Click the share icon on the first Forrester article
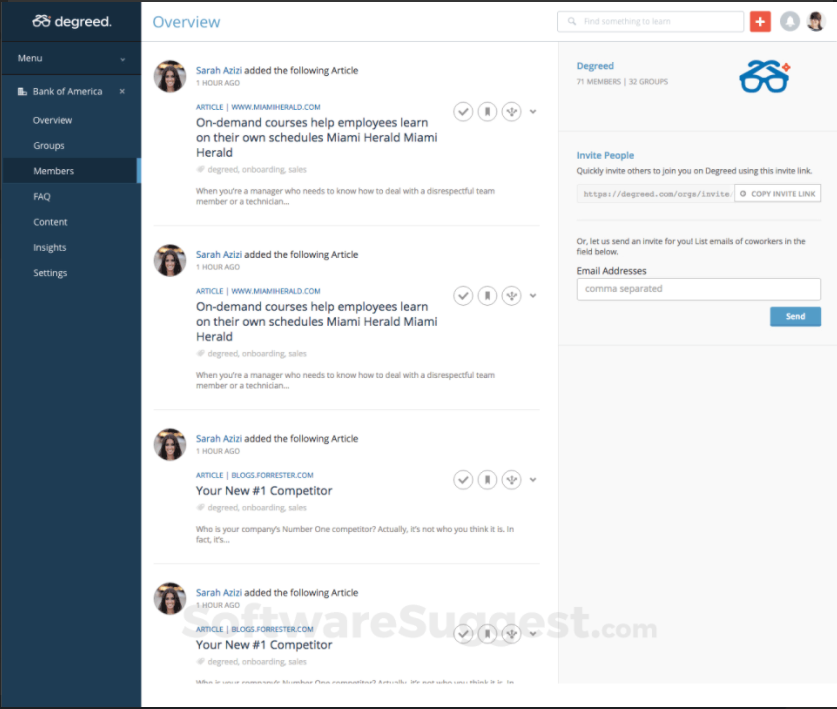 click(x=511, y=479)
